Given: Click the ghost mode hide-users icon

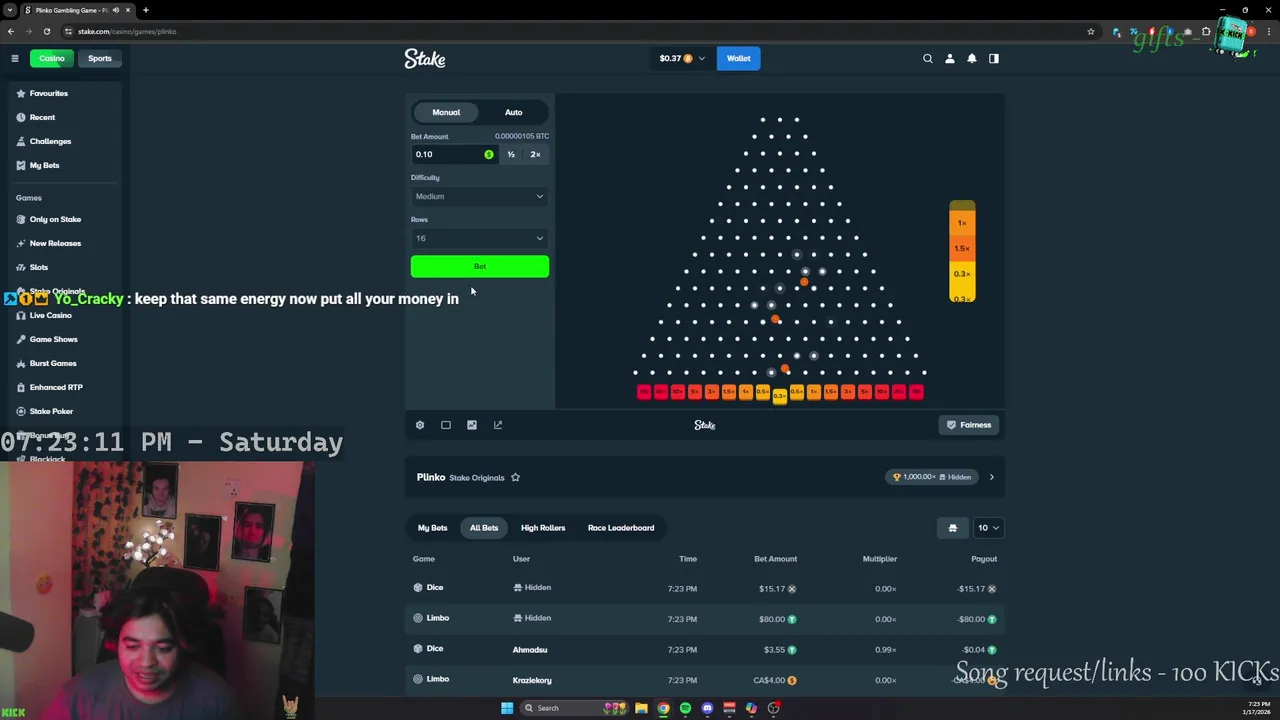Looking at the screenshot, I should [952, 528].
